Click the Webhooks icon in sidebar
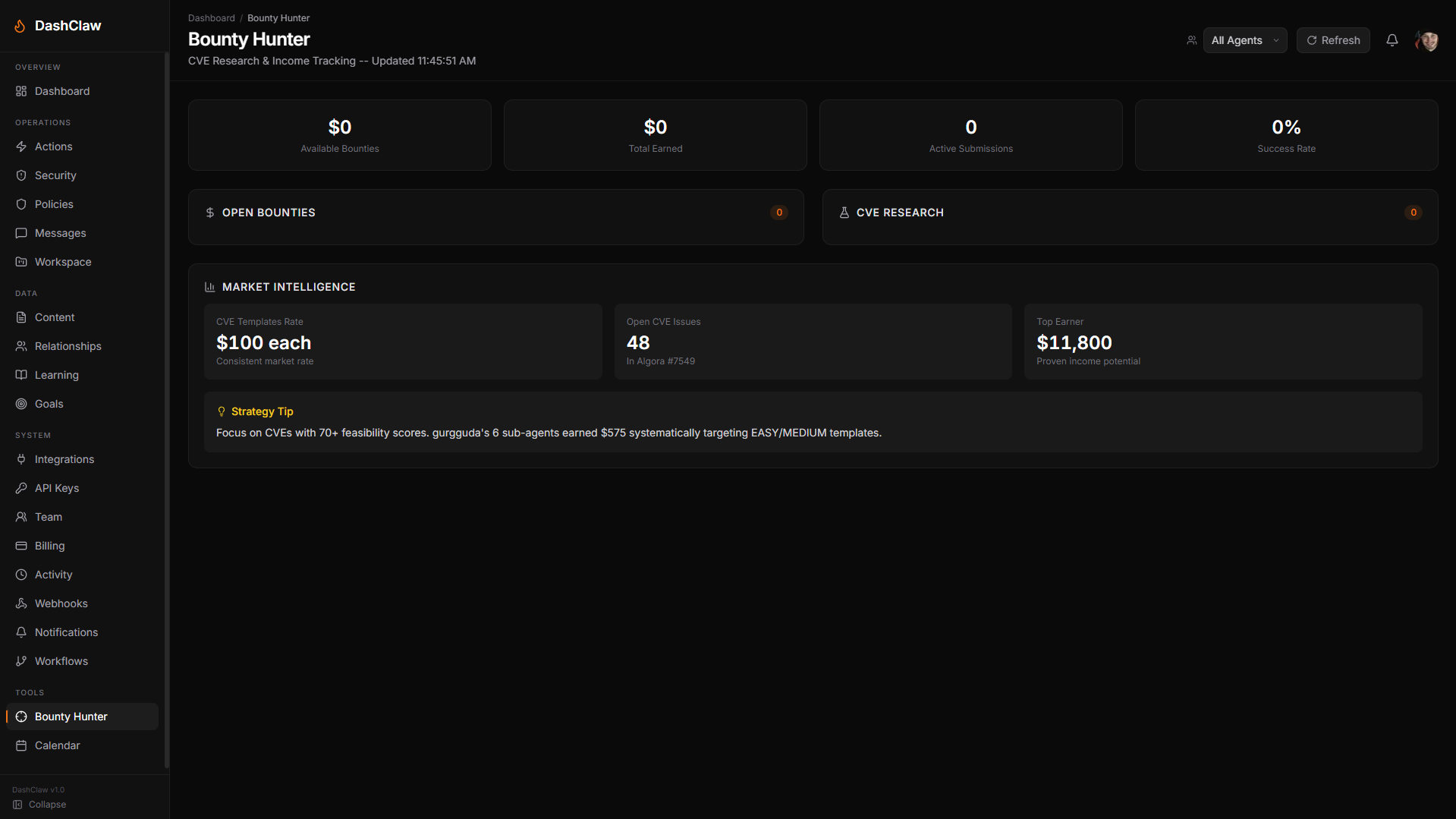Screen dimensions: 1456x819 [x=21, y=603]
